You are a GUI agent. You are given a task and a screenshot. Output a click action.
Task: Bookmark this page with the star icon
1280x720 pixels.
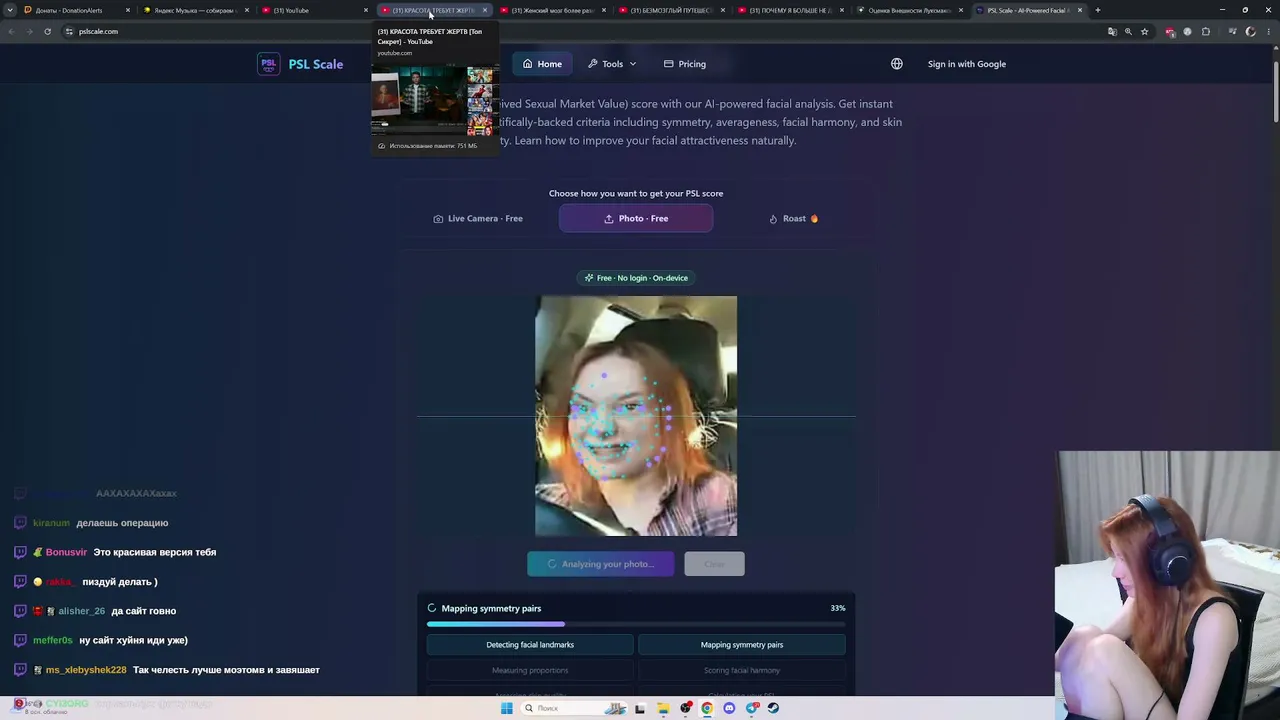tap(1145, 31)
